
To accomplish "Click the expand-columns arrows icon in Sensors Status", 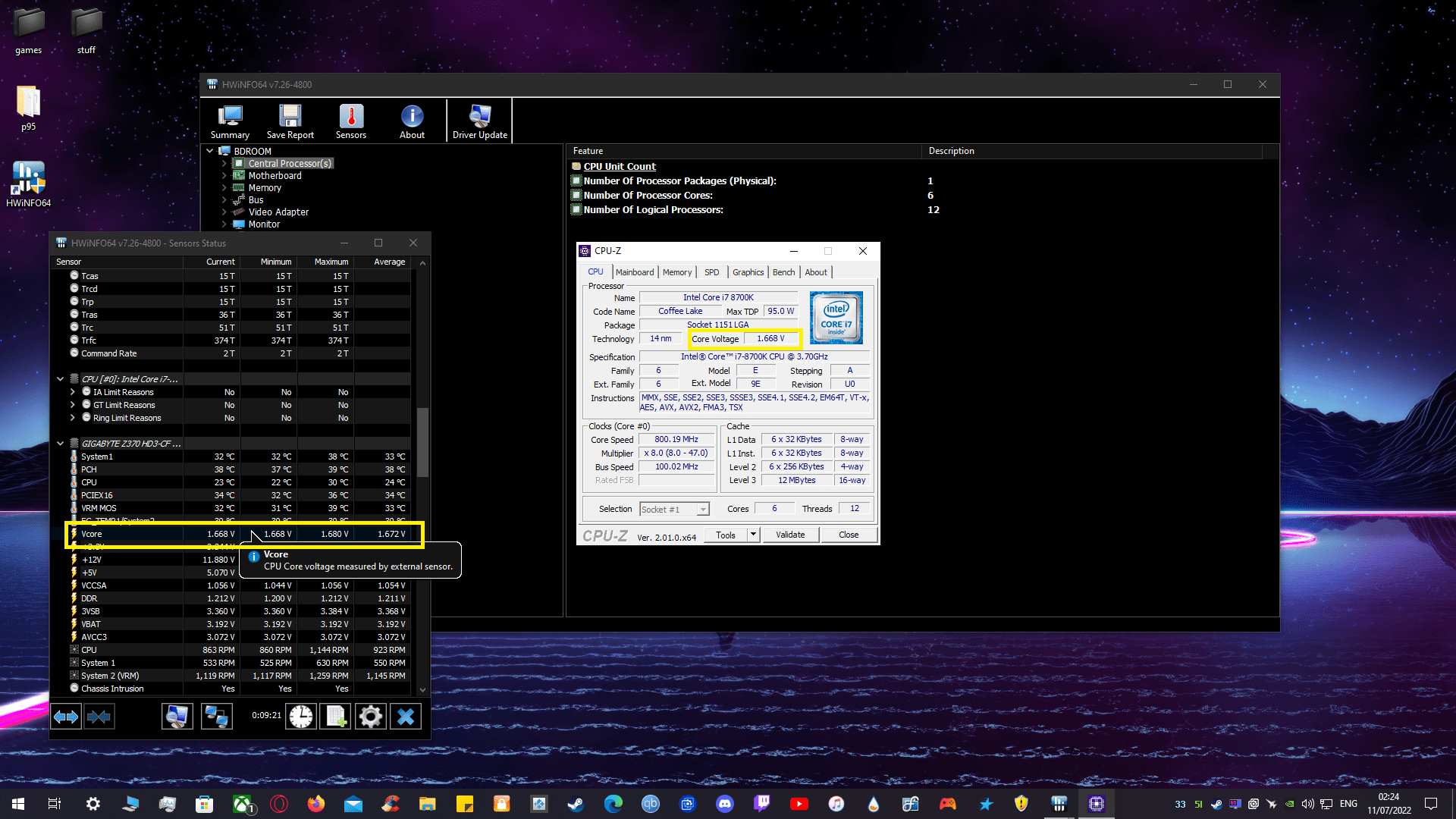I will click(66, 717).
